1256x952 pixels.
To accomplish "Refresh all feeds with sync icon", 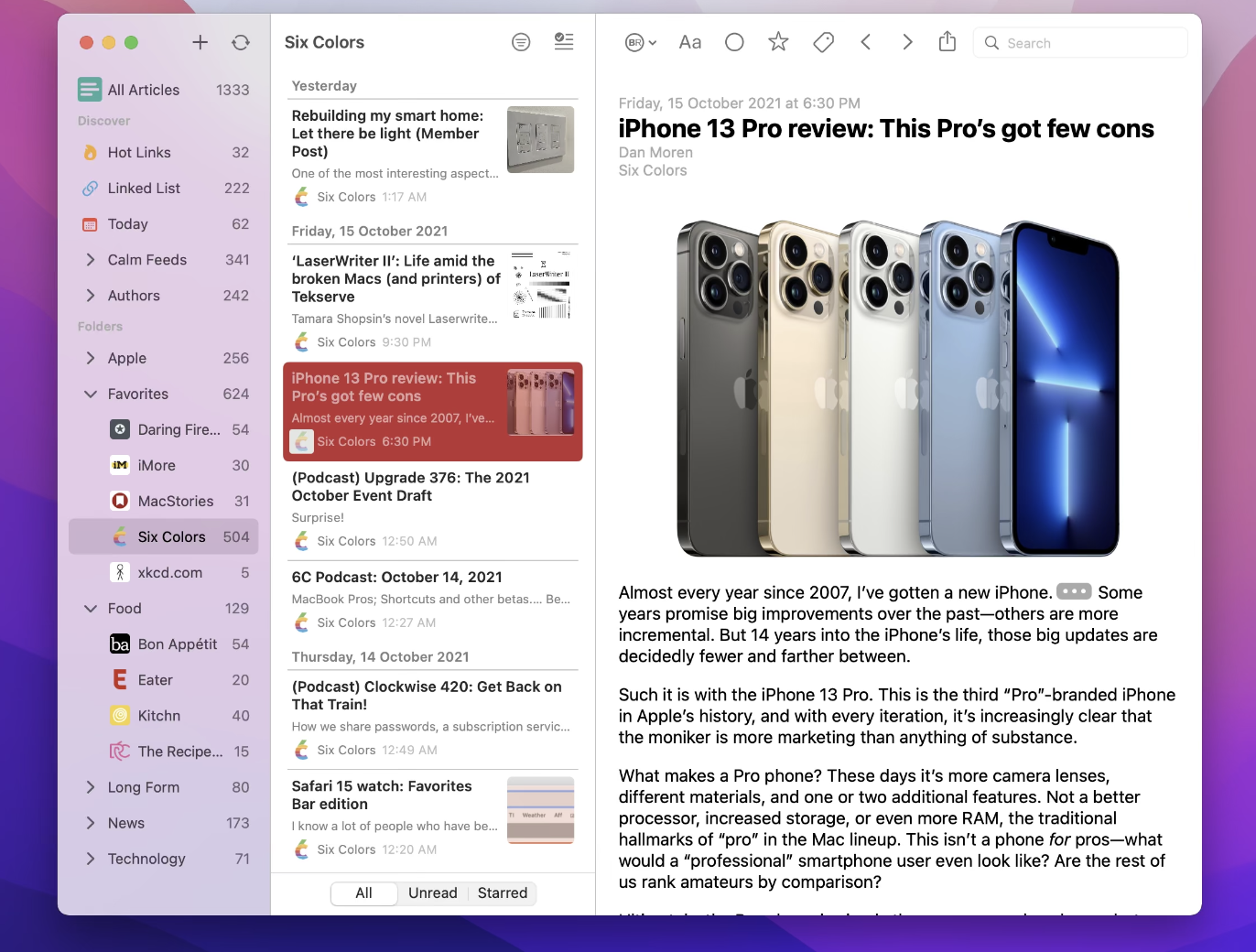I will 241,42.
